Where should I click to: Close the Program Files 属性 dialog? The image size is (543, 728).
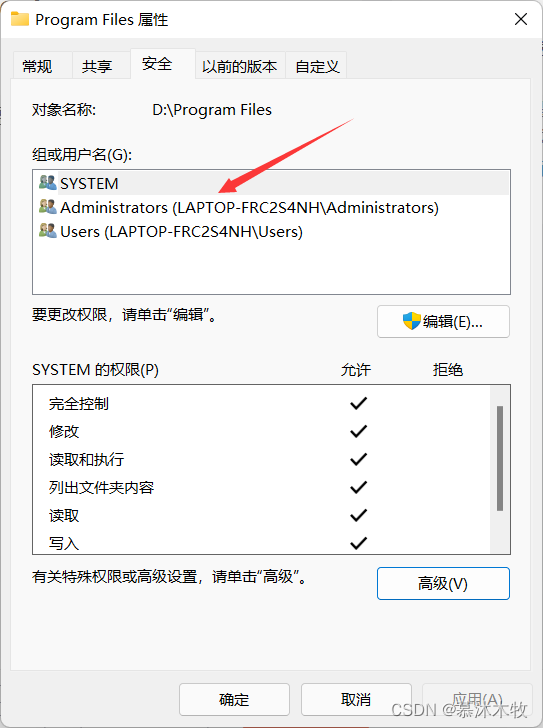(521, 19)
